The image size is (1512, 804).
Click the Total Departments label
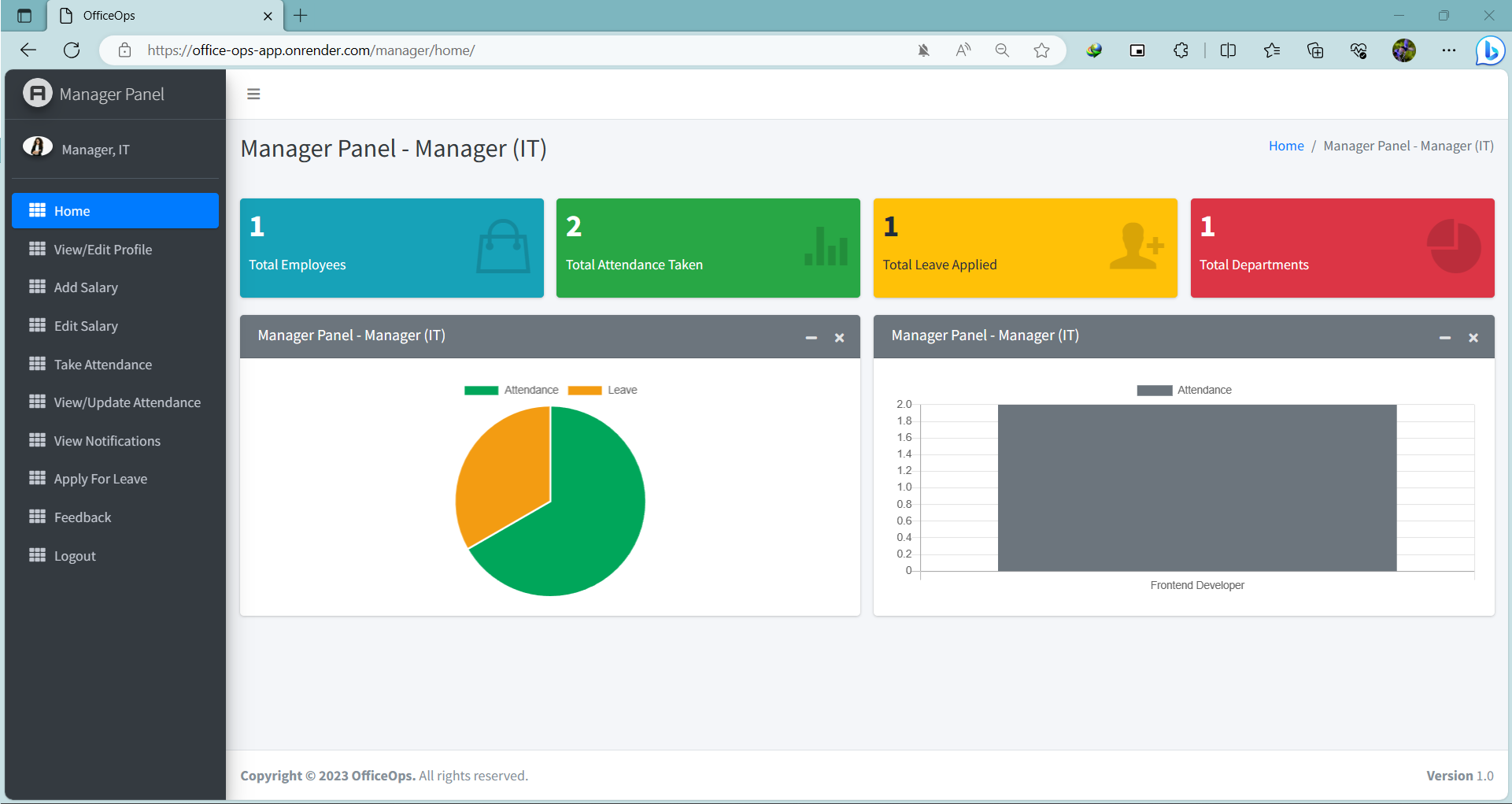(x=1254, y=265)
